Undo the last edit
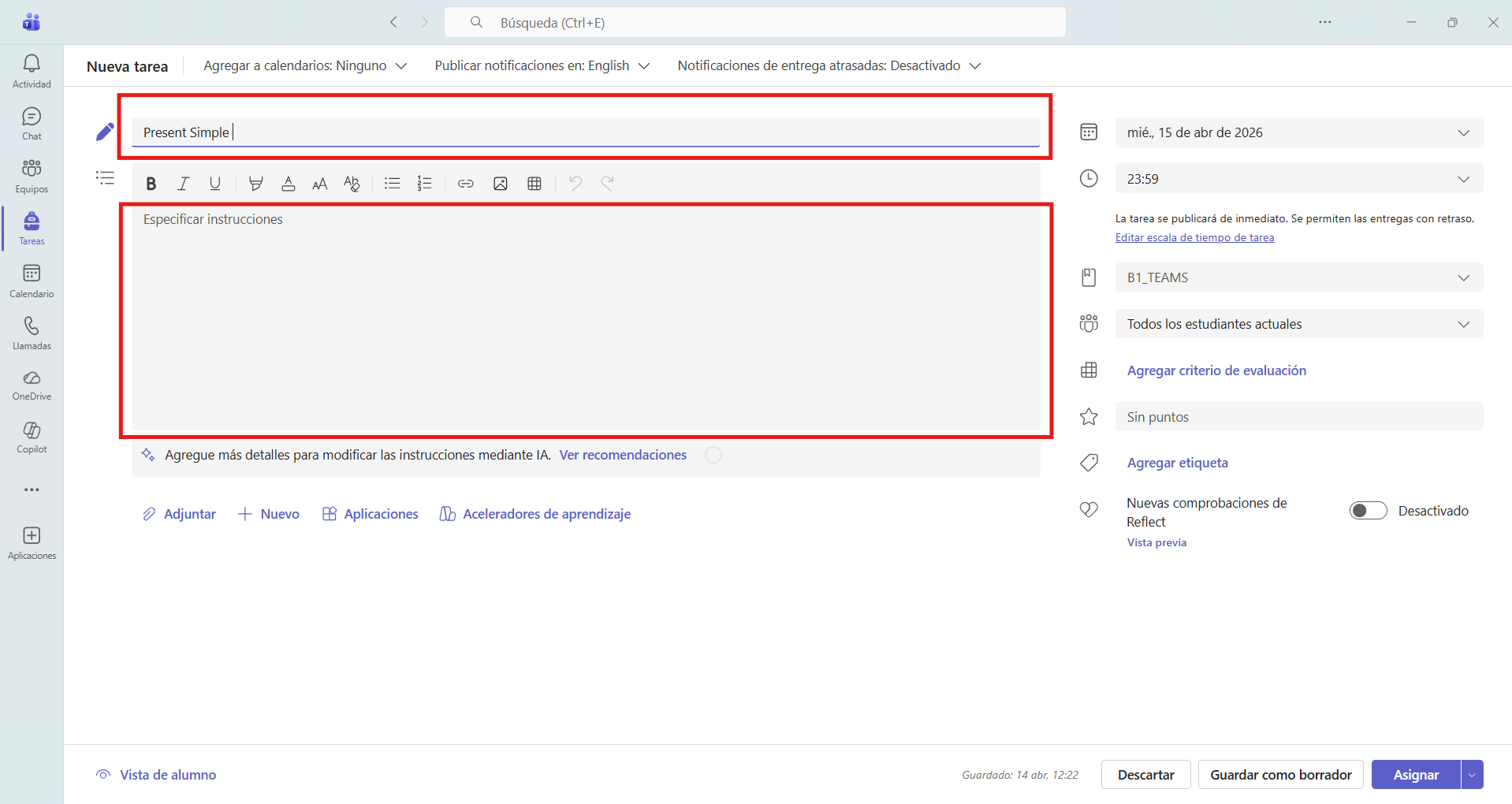 tap(575, 184)
